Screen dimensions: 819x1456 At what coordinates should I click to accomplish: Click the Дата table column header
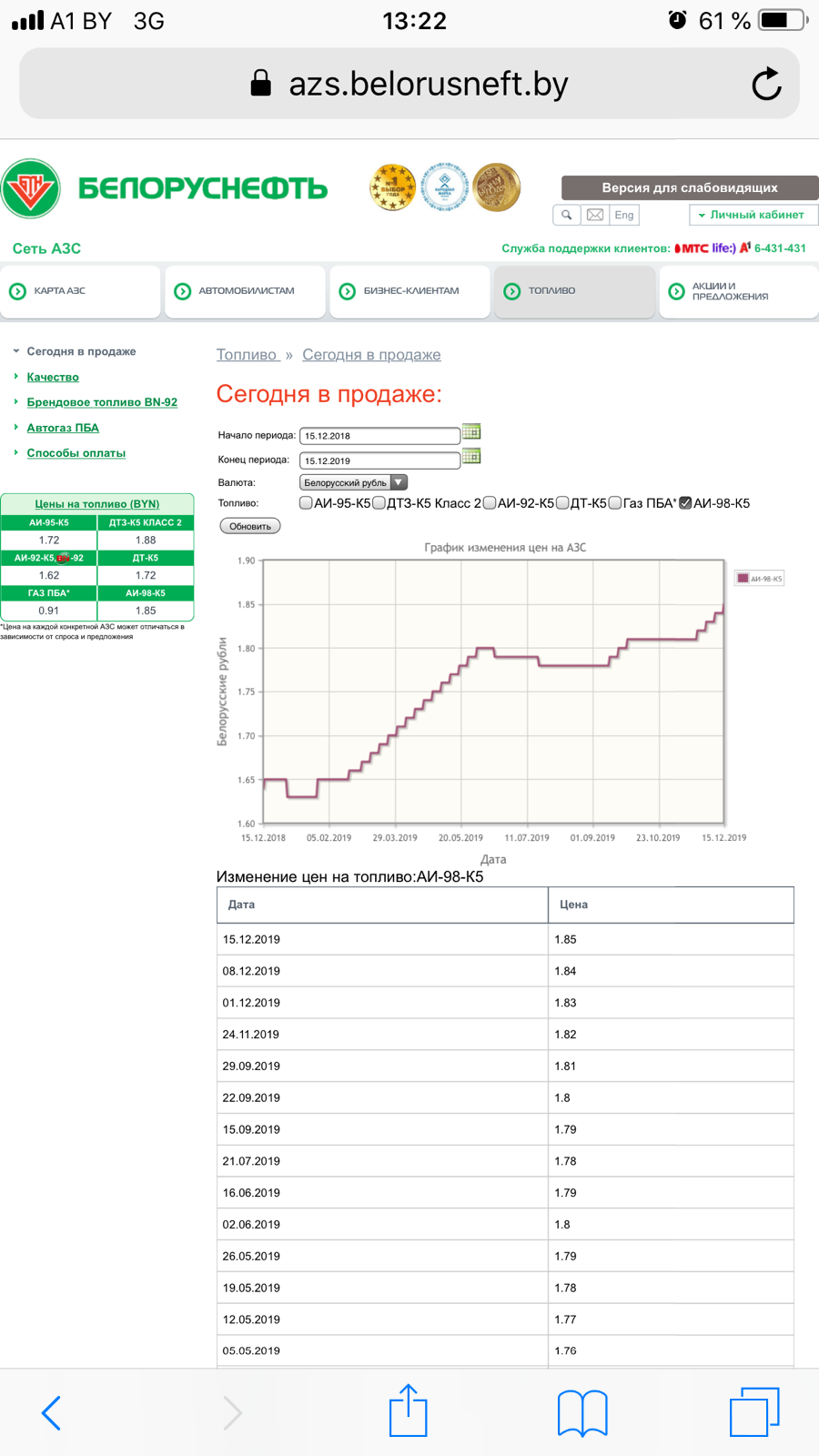click(382, 905)
